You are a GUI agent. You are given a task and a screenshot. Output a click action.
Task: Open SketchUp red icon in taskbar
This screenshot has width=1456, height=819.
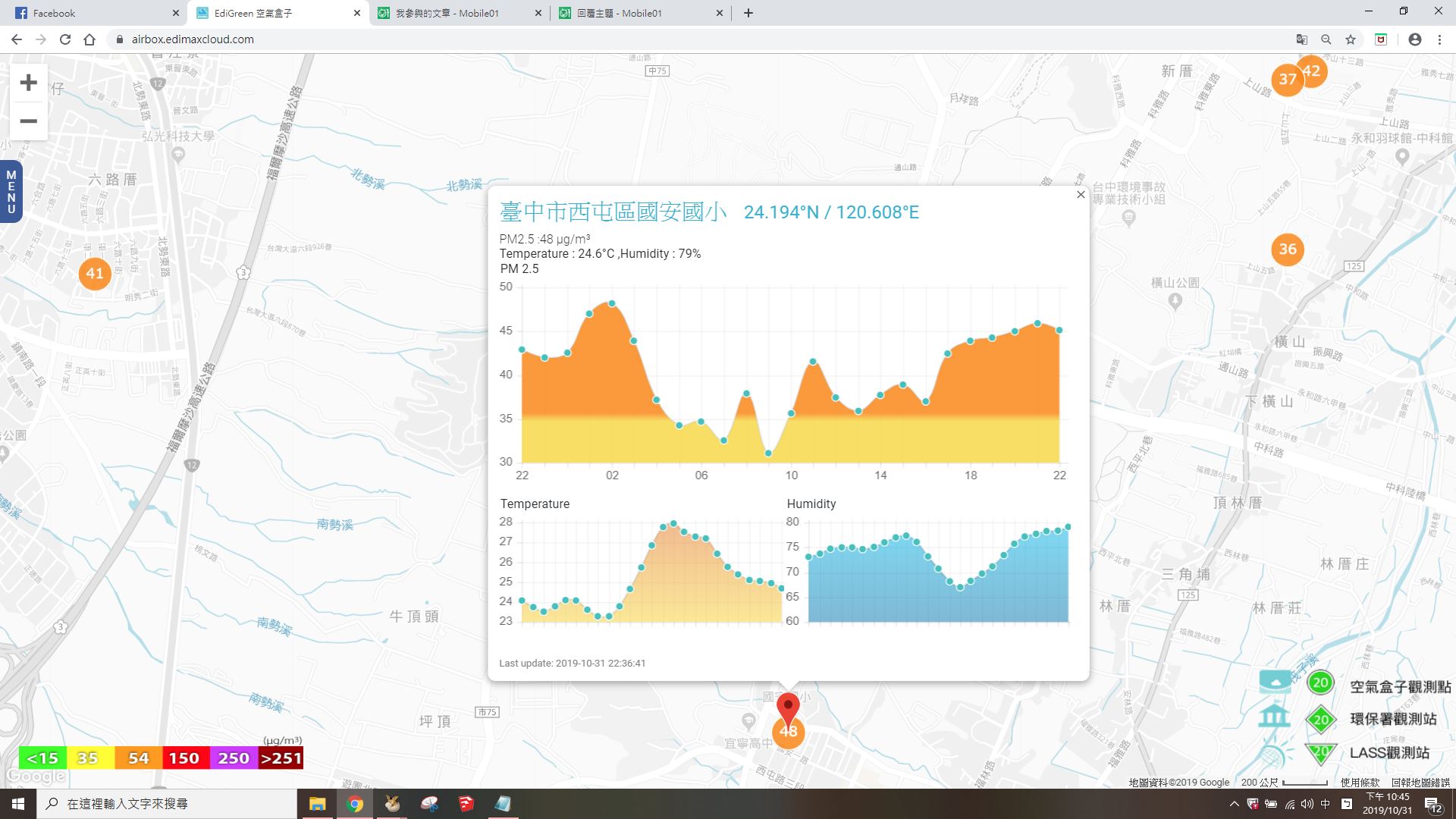pyautogui.click(x=466, y=804)
